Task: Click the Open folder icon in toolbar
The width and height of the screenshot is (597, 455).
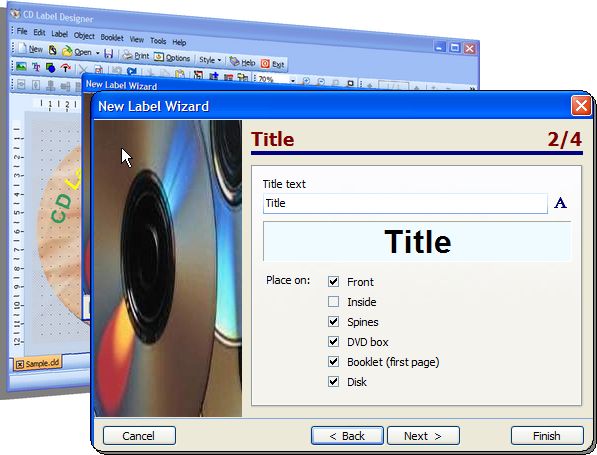Action: [x=67, y=51]
